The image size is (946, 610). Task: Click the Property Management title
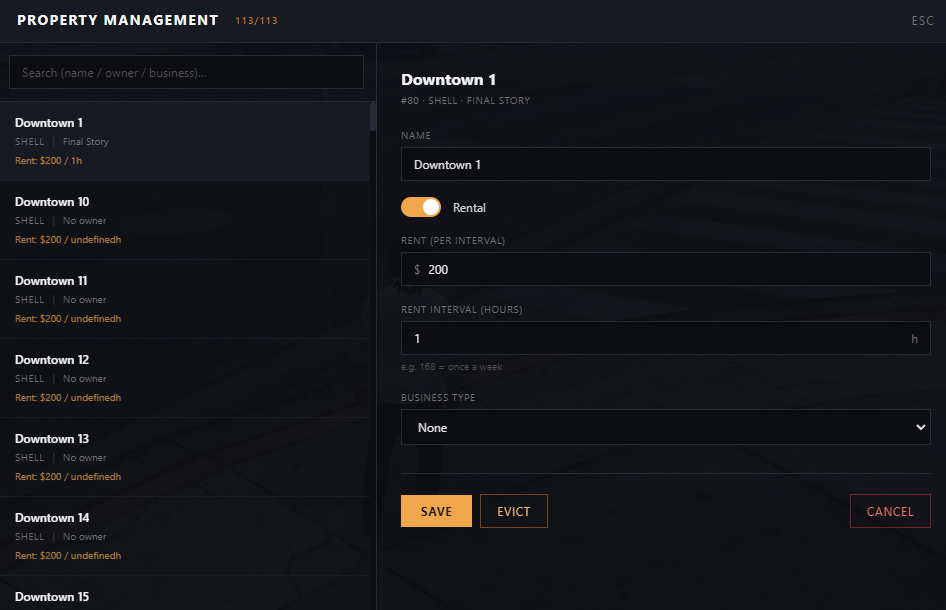pos(118,21)
